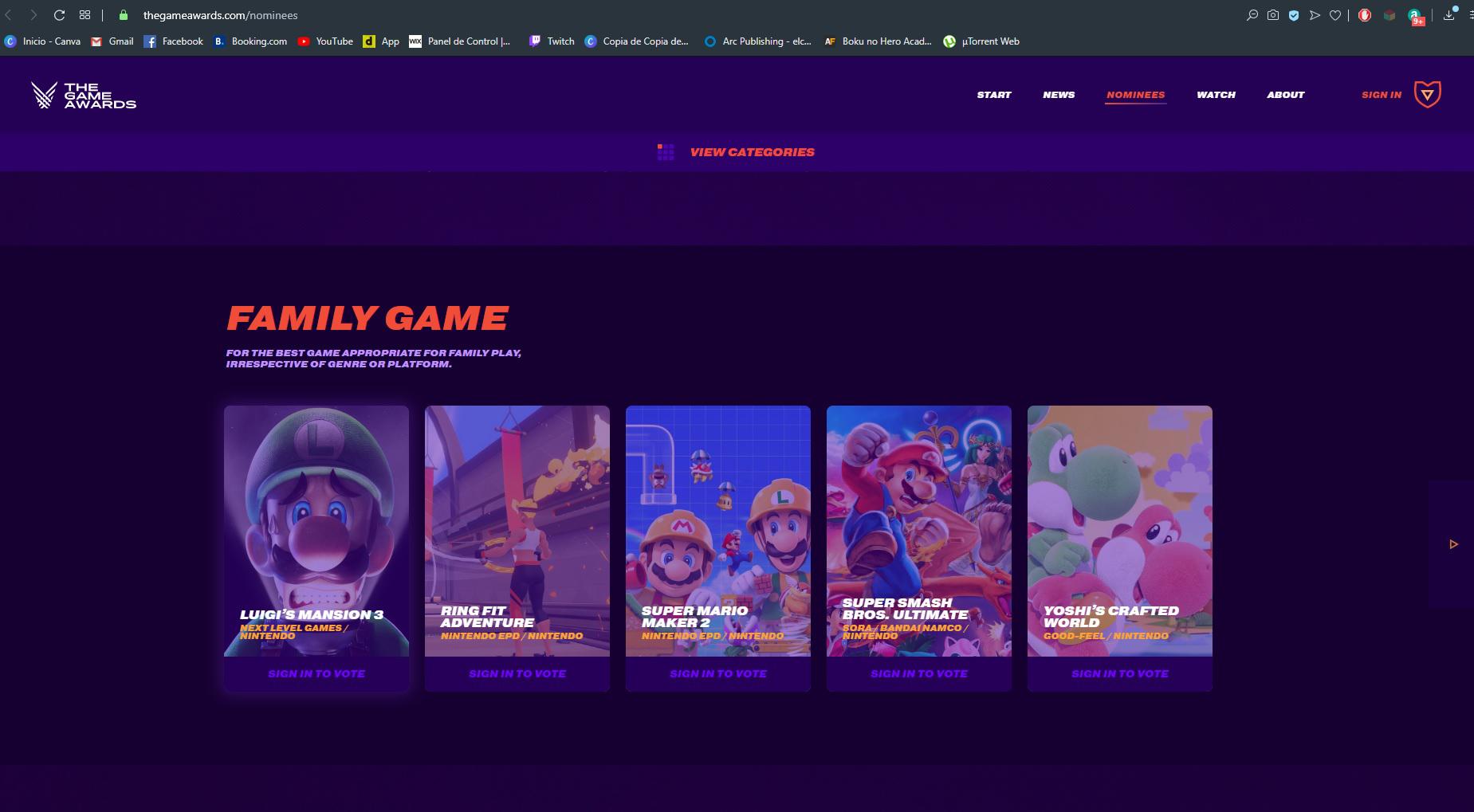
Task: Open the YouTube bookmark
Action: (x=325, y=41)
